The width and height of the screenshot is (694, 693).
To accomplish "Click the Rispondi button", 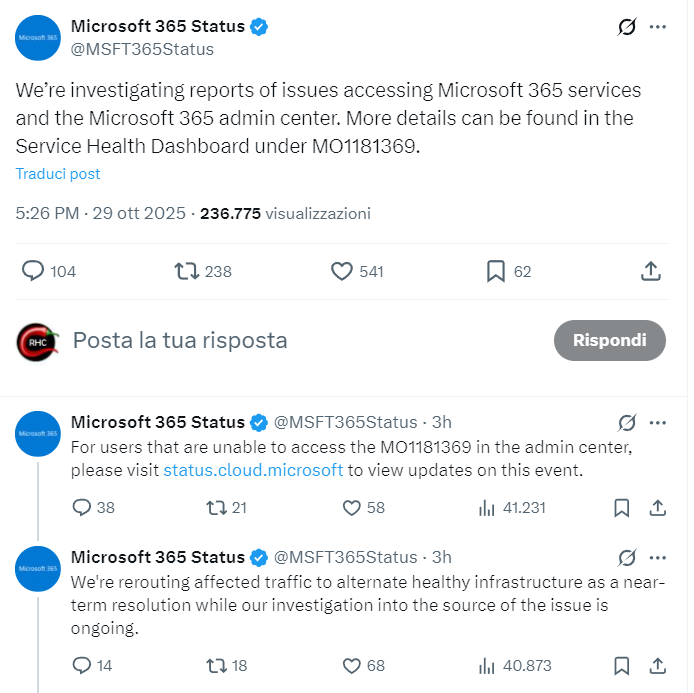I will click(609, 340).
